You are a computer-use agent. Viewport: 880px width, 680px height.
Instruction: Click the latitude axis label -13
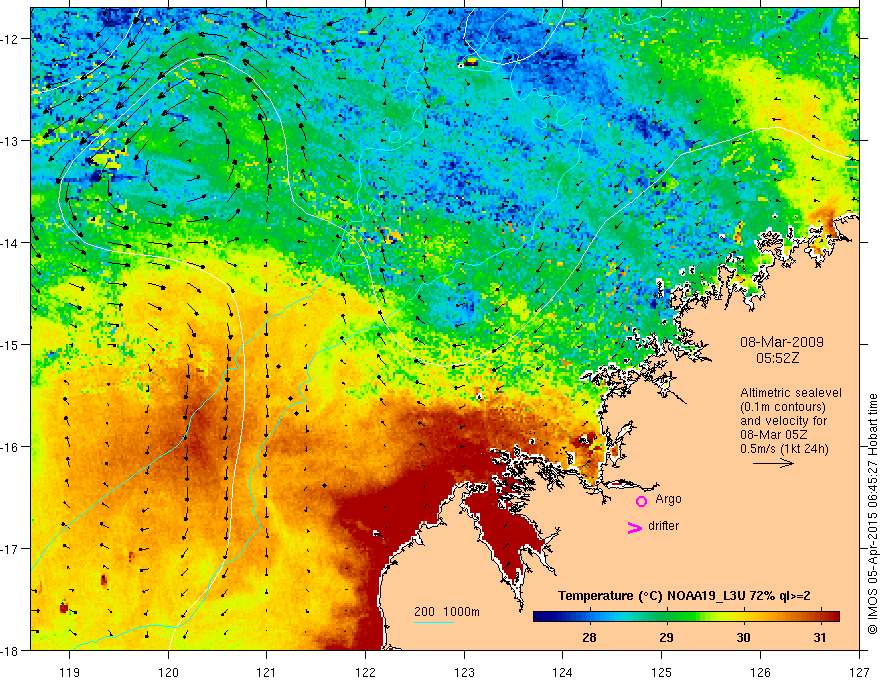[x=10, y=141]
